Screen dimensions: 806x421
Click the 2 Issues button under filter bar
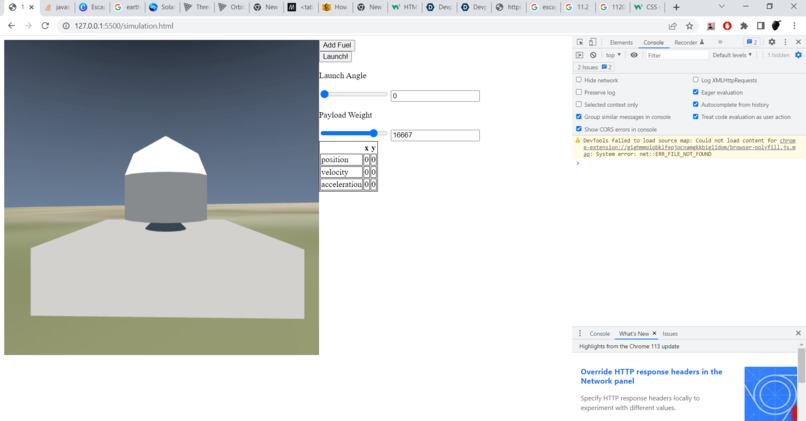click(x=594, y=67)
